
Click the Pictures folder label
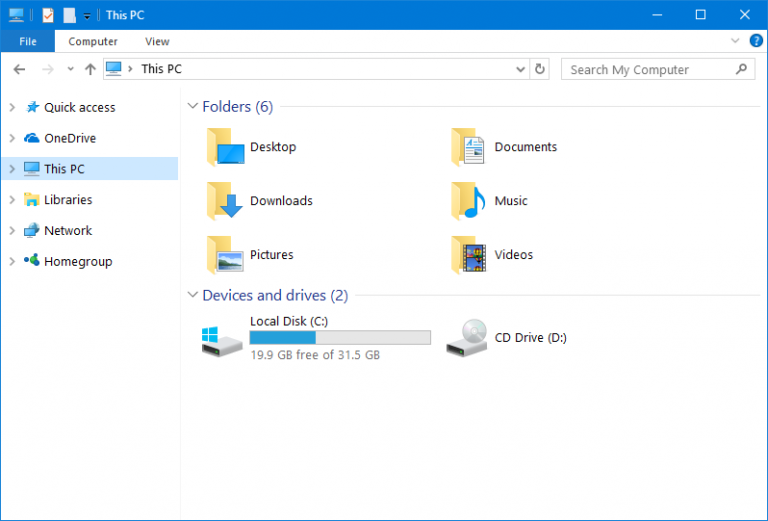pos(271,255)
